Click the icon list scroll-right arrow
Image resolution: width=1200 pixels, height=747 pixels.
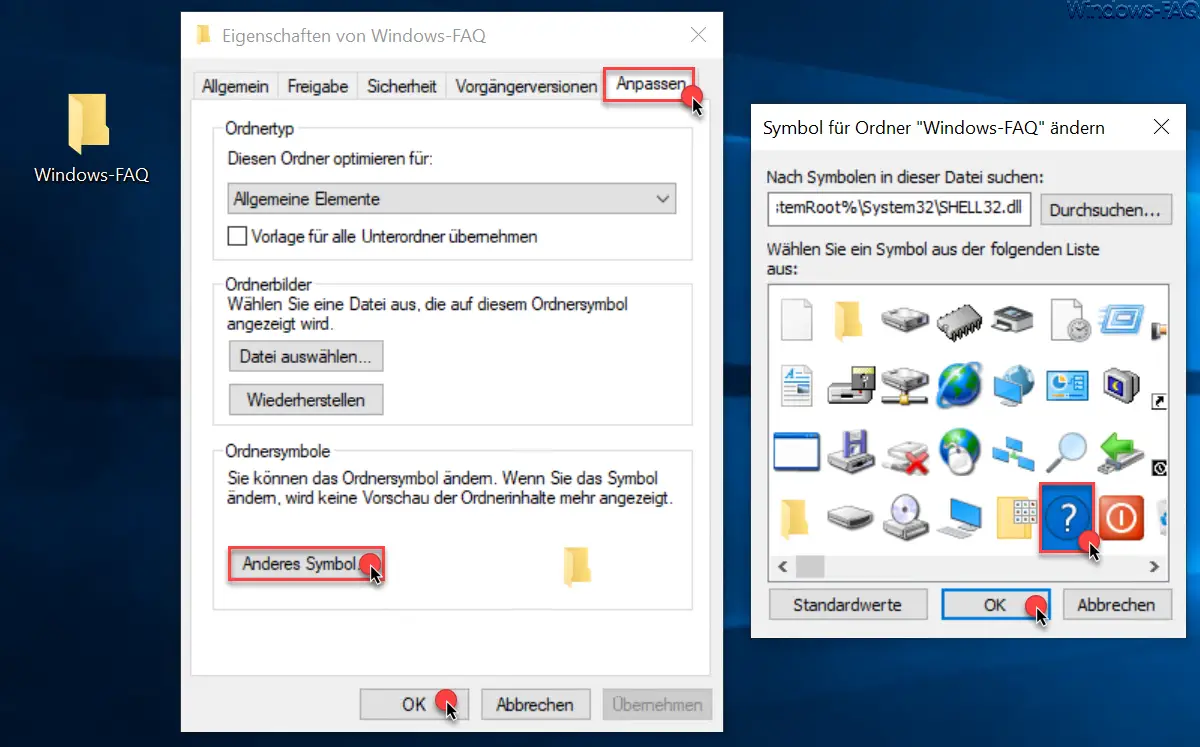coord(1154,567)
